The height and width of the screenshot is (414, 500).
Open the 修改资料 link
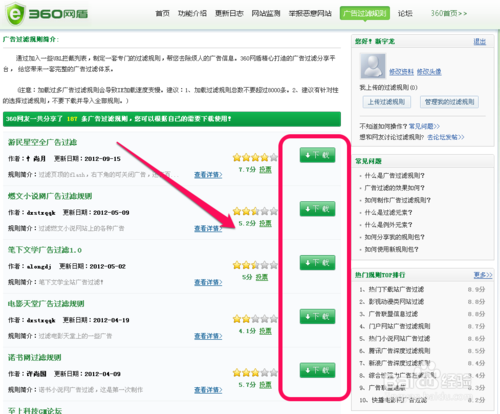(x=401, y=72)
